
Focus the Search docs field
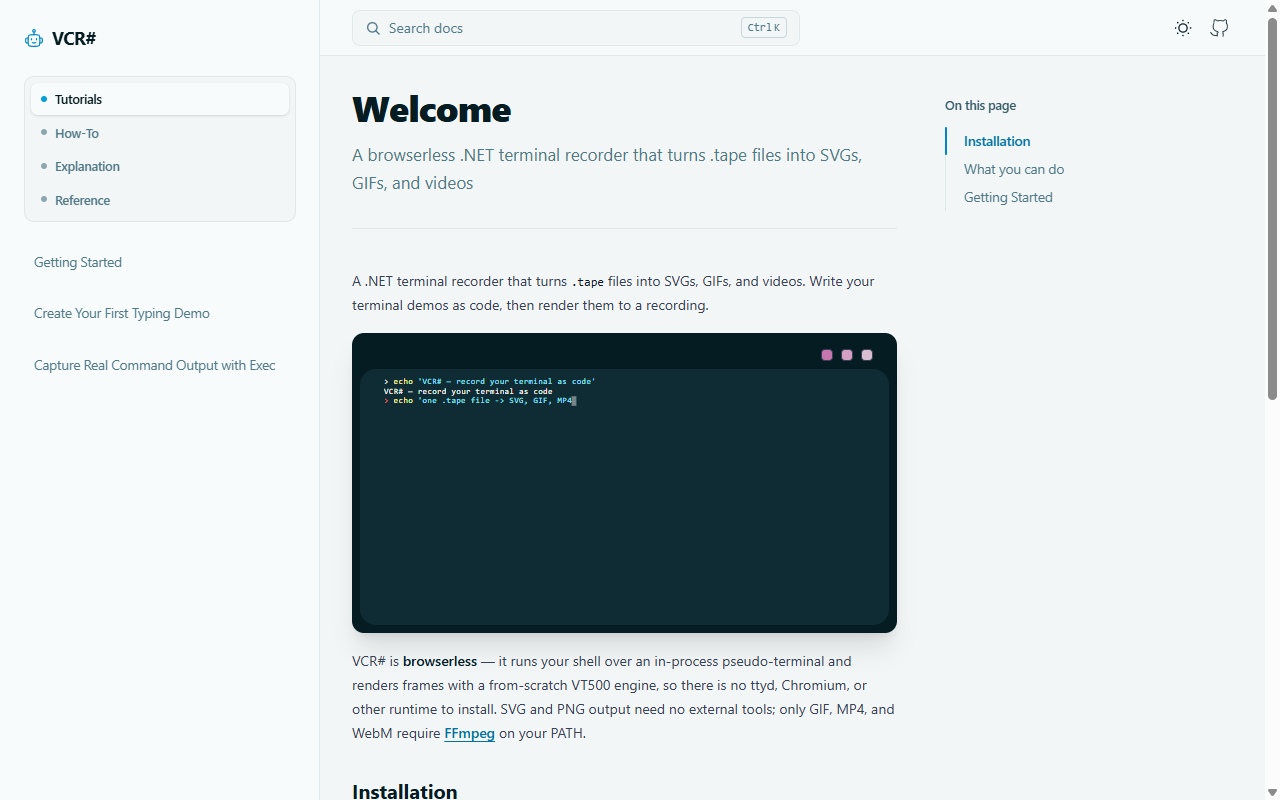click(x=576, y=28)
